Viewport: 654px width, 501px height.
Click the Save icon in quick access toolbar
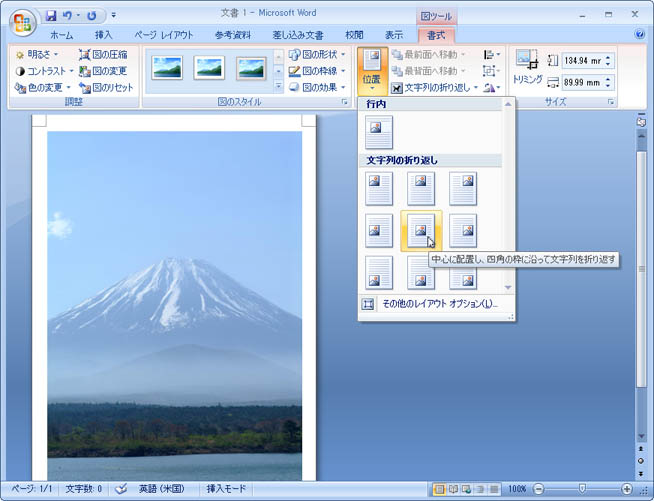point(51,16)
